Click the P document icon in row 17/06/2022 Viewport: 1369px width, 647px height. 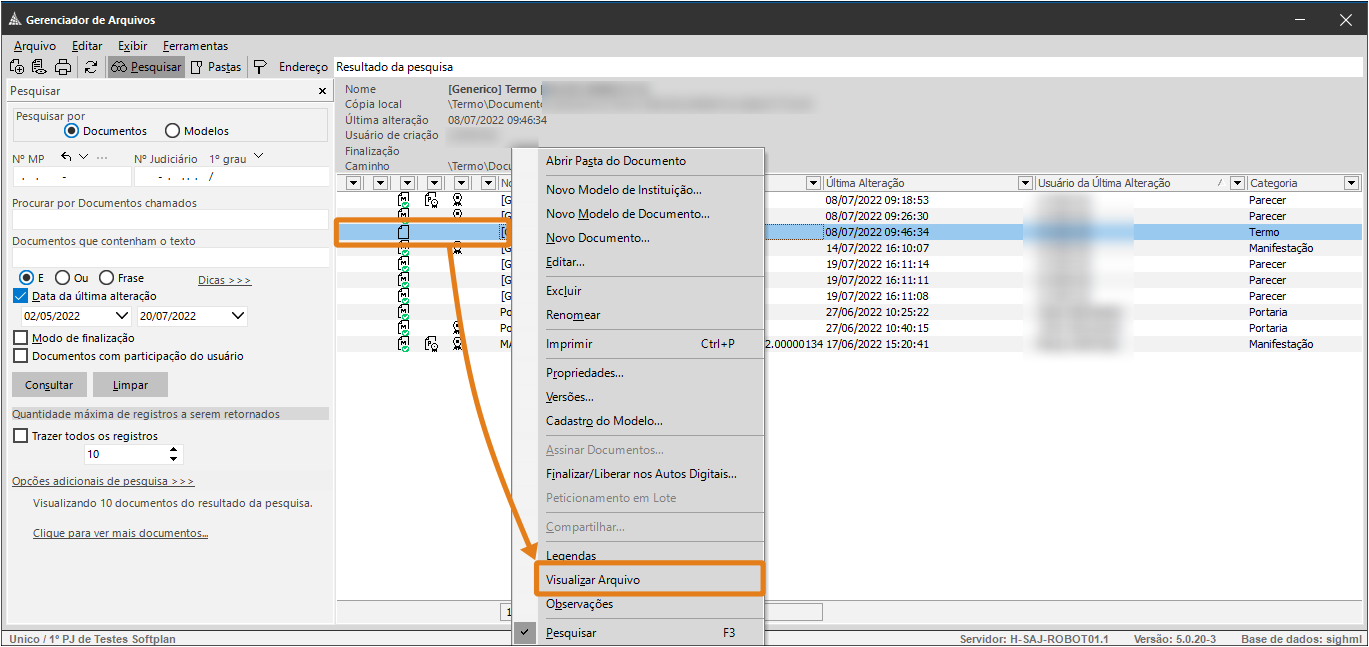point(431,344)
